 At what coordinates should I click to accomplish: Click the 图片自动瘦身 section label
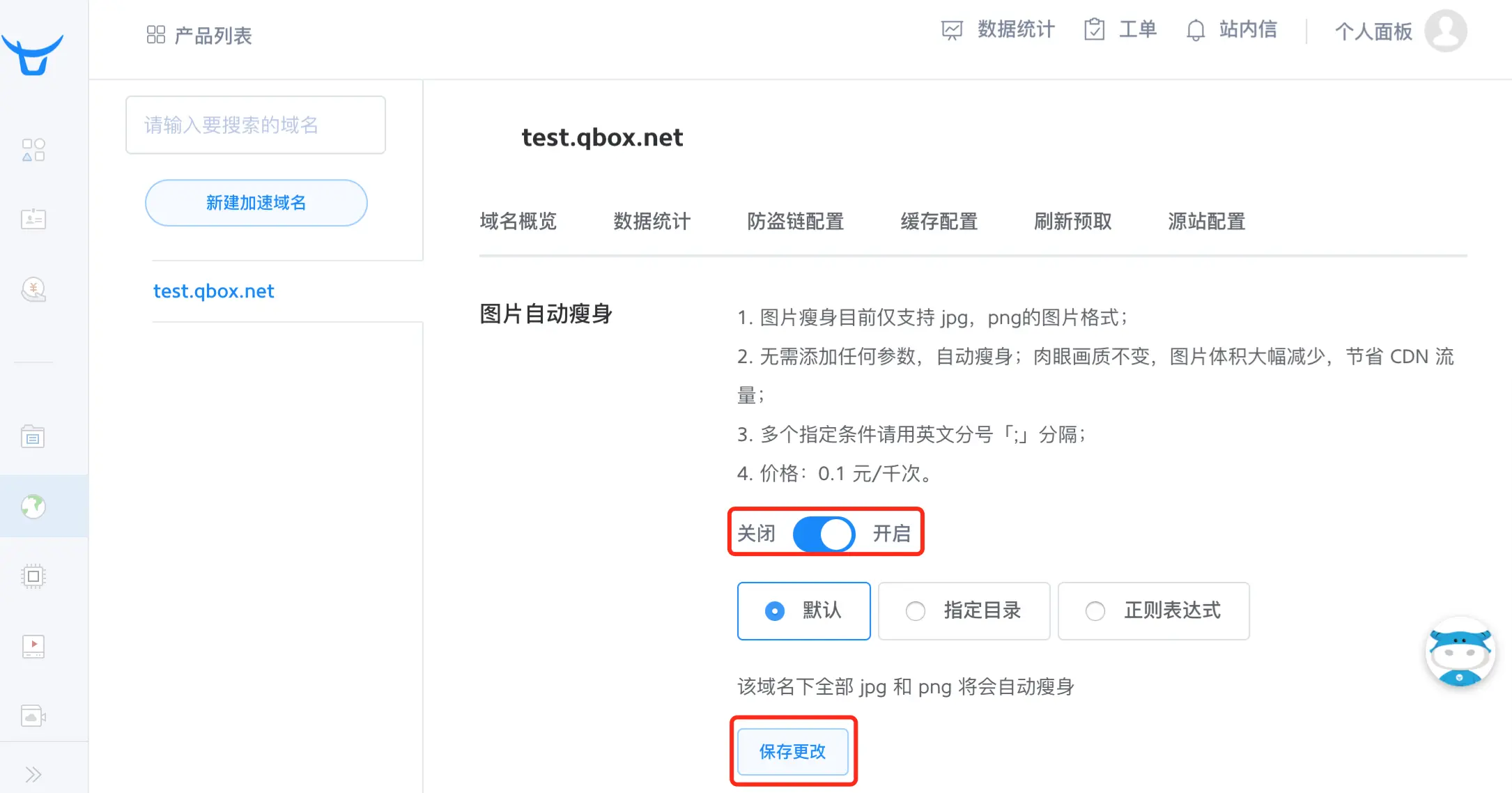[x=546, y=314]
